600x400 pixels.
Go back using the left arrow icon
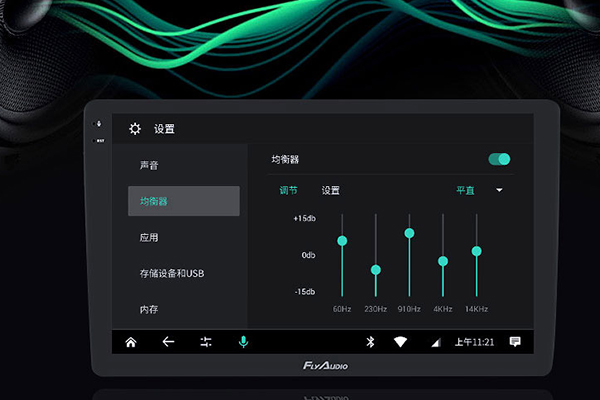pyautogui.click(x=168, y=342)
